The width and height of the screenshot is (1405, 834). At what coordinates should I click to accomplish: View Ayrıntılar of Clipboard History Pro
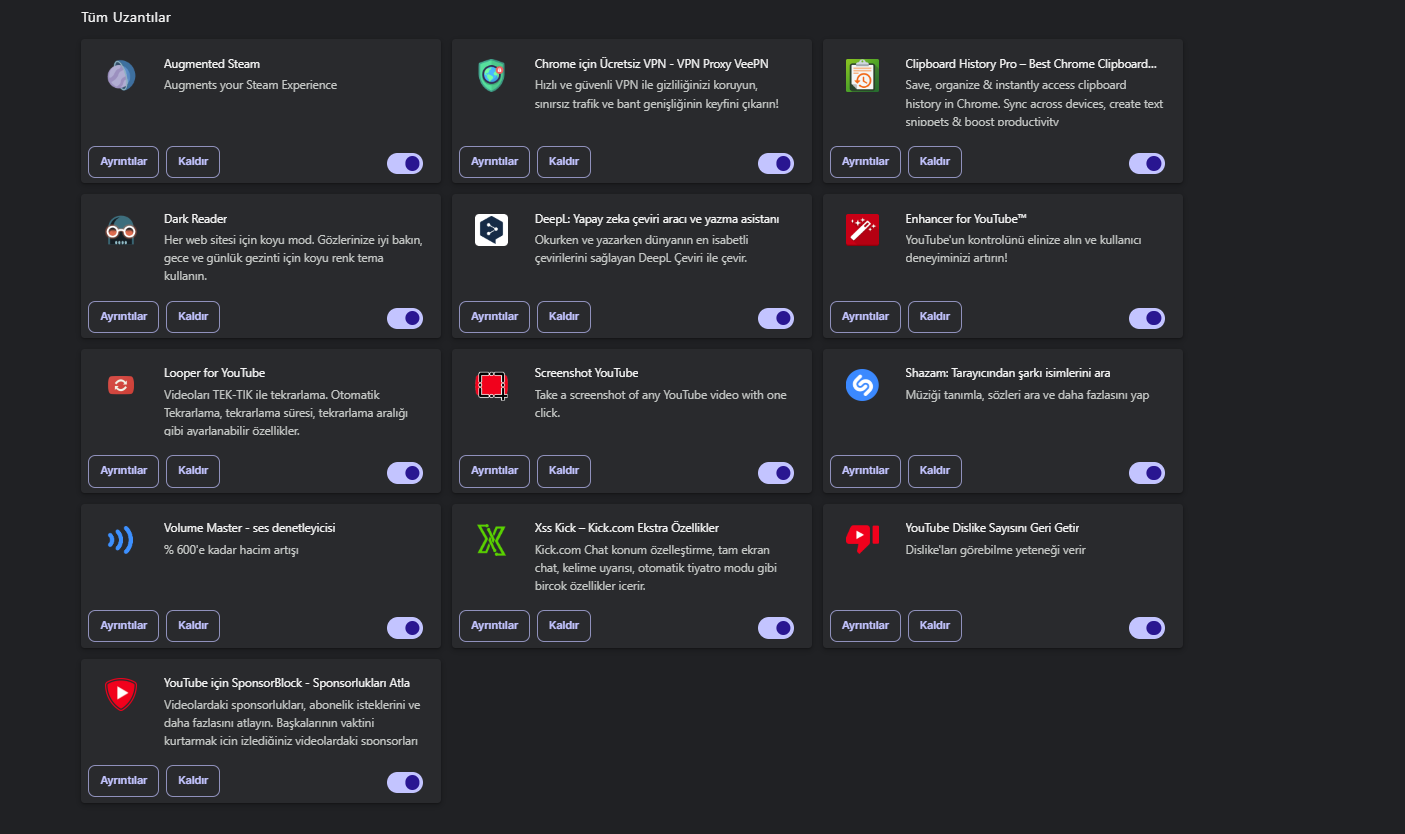[865, 162]
